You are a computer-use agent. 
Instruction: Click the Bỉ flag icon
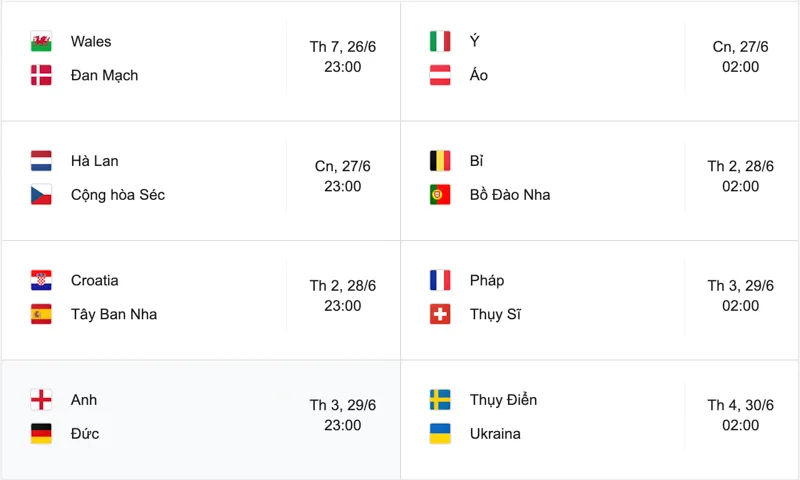click(x=440, y=161)
